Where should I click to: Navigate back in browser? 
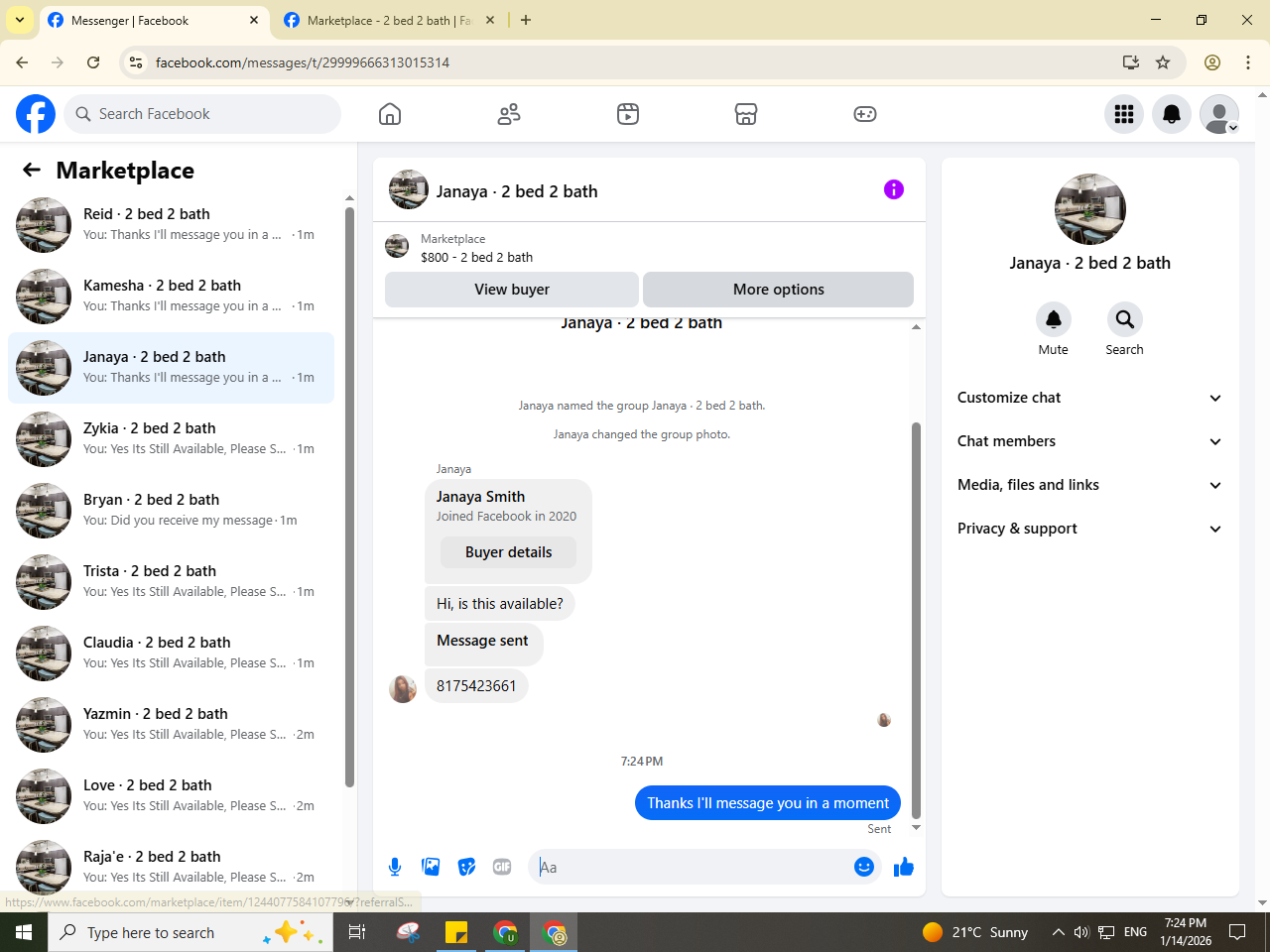point(22,62)
